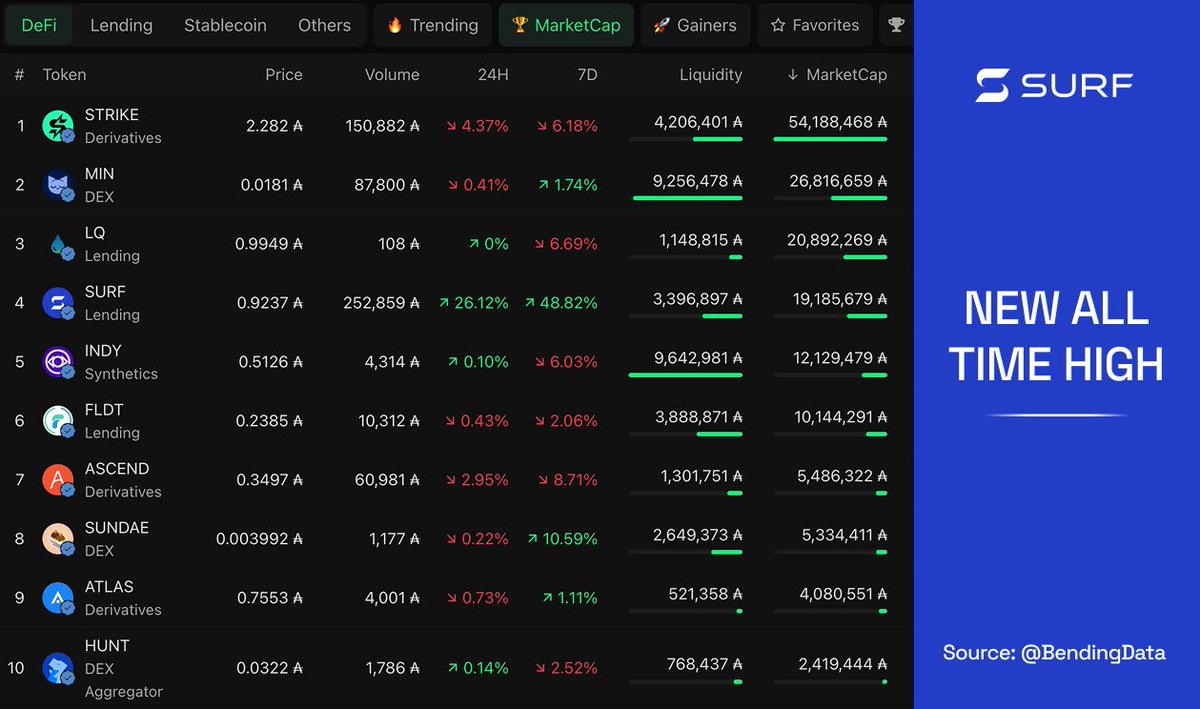Select the DeFi category tab
Image resolution: width=1200 pixels, height=709 pixels.
(39, 25)
